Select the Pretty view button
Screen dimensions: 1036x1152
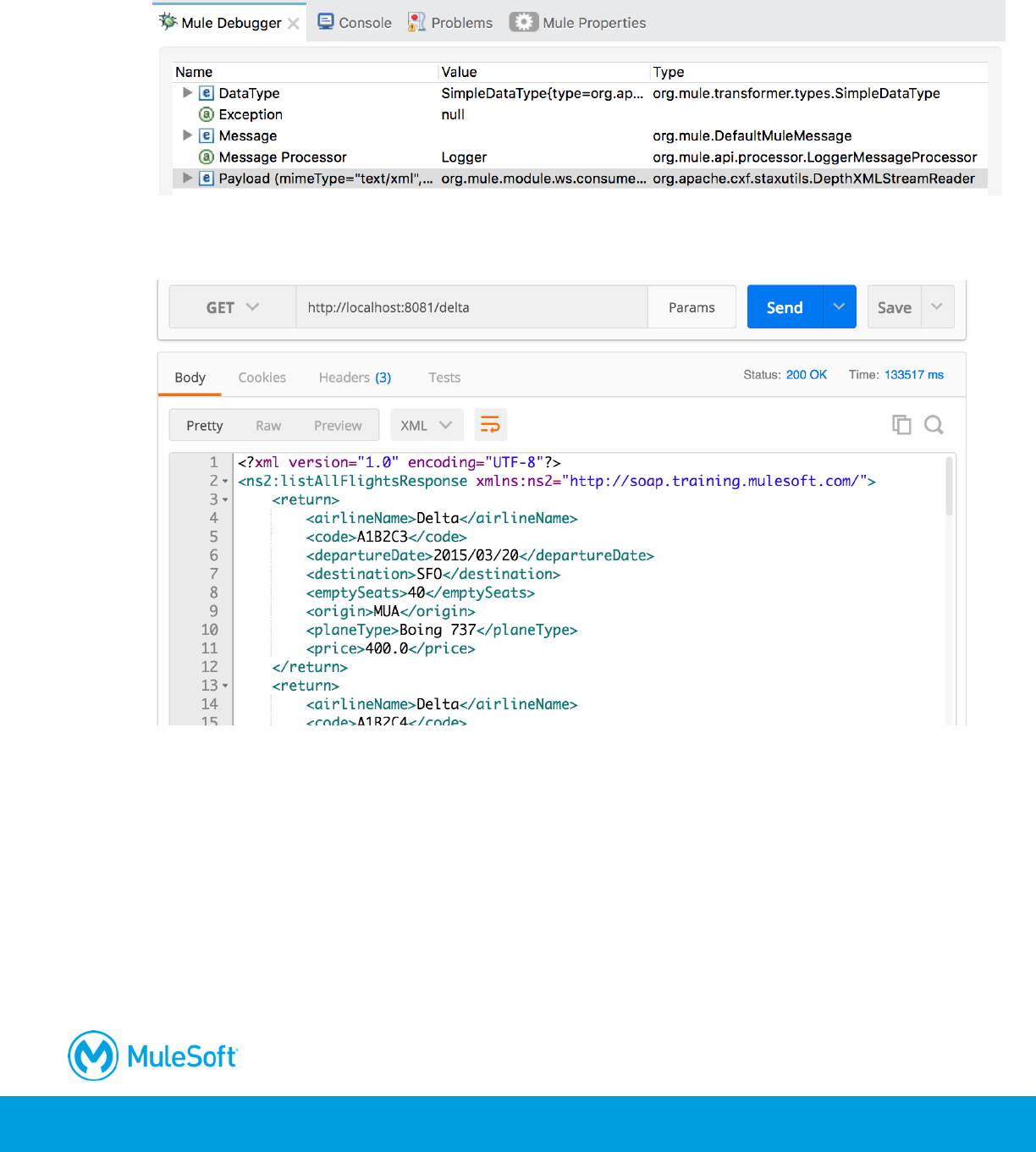click(x=205, y=426)
